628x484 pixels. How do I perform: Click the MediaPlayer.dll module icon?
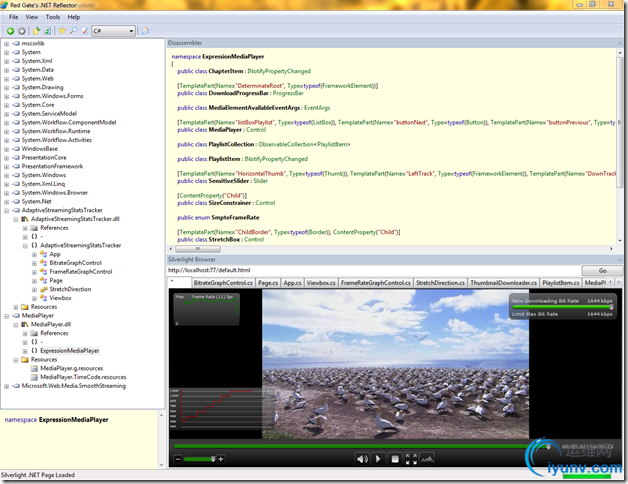(25, 325)
